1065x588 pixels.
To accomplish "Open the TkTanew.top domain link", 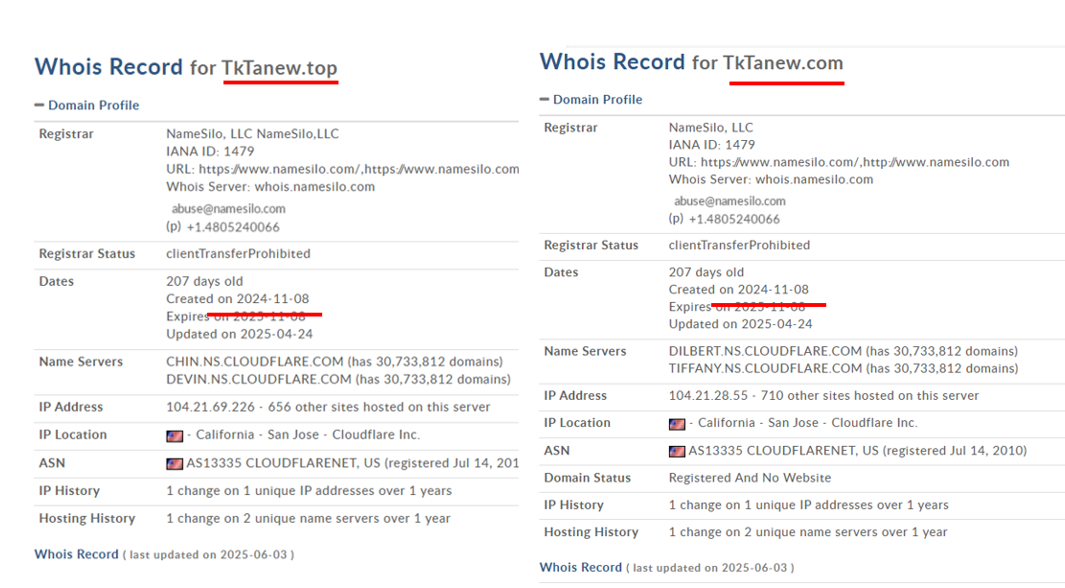I will 280,67.
